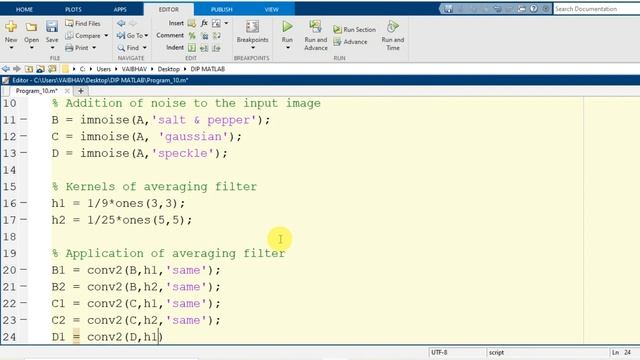Click the New file icon
Viewport: 640px width, 360px height.
[x=11, y=27]
